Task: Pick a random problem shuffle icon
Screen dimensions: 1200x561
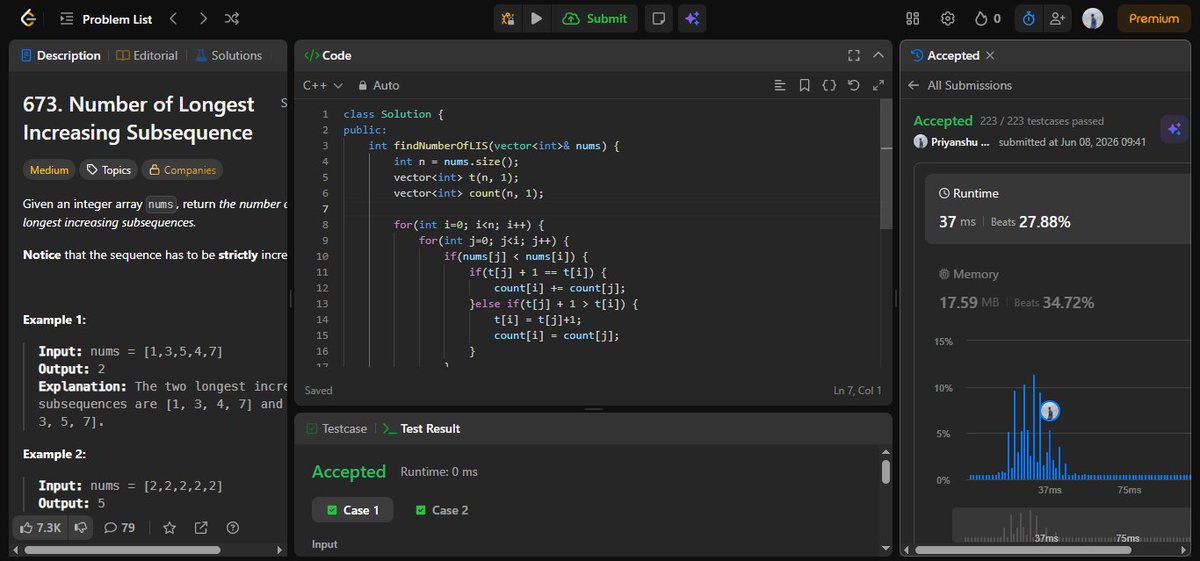Action: [x=232, y=18]
